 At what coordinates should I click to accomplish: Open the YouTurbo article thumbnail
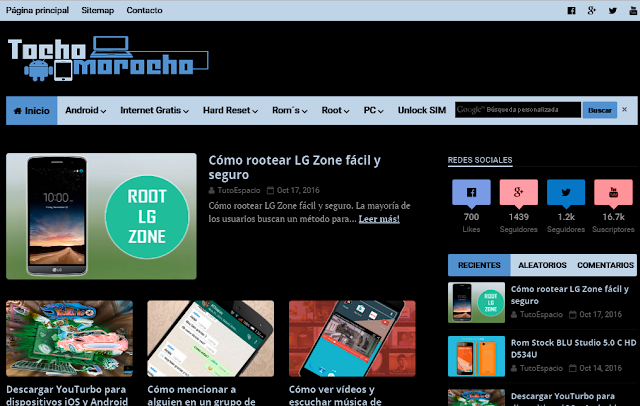tap(69, 339)
